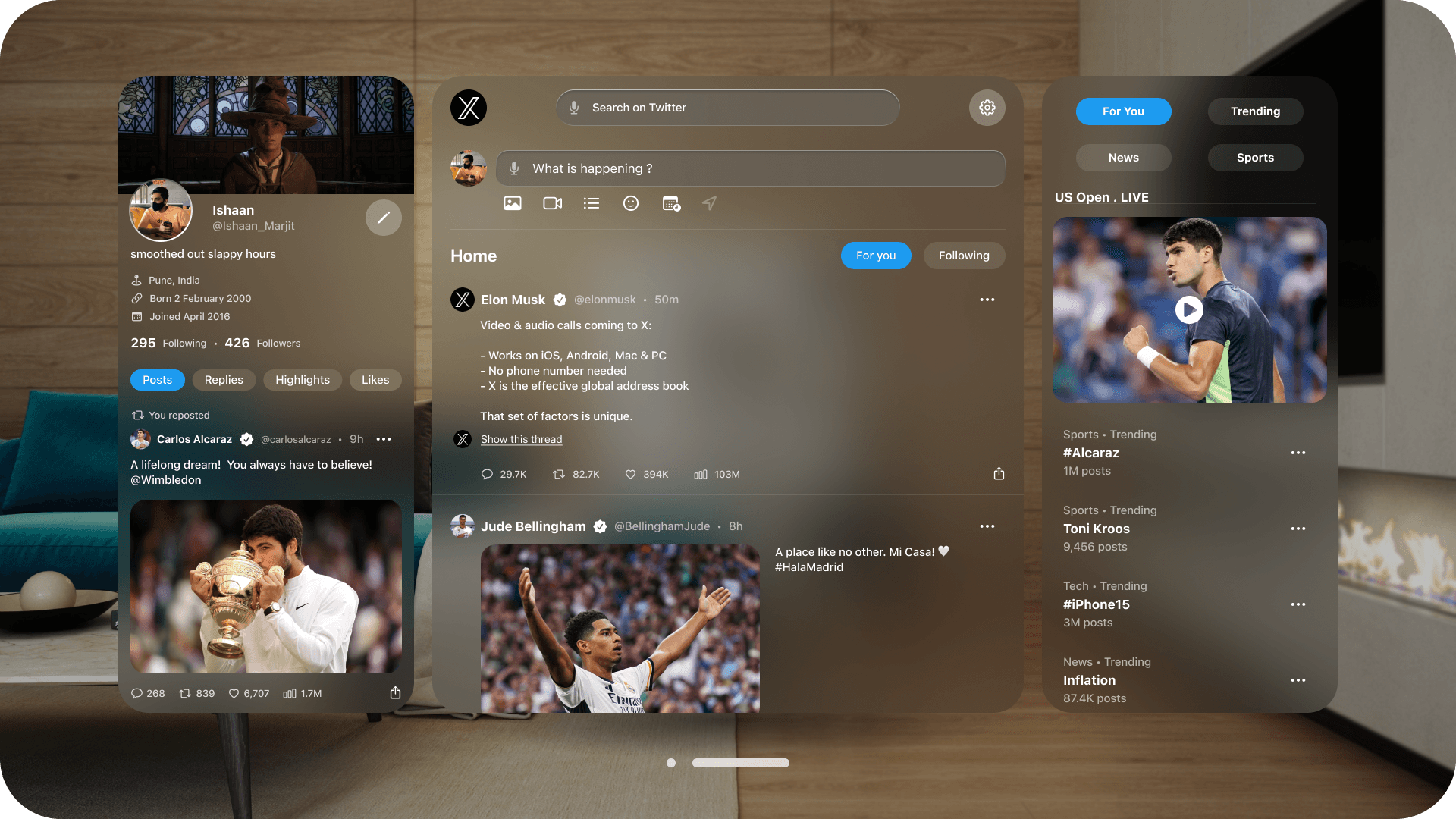
Task: Select the For you feed toggle
Action: (x=876, y=256)
